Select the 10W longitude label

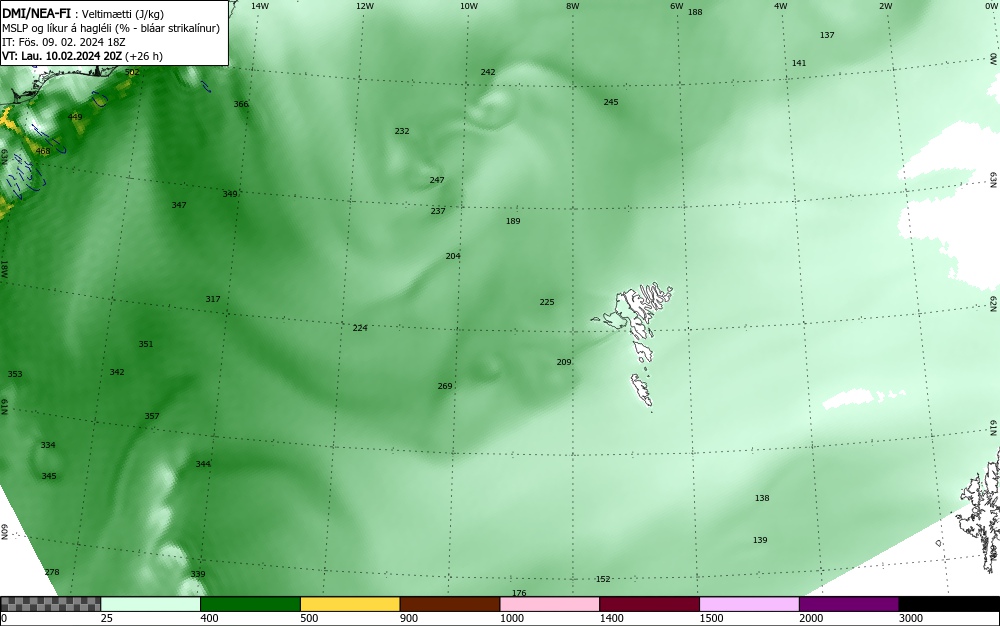[469, 6]
